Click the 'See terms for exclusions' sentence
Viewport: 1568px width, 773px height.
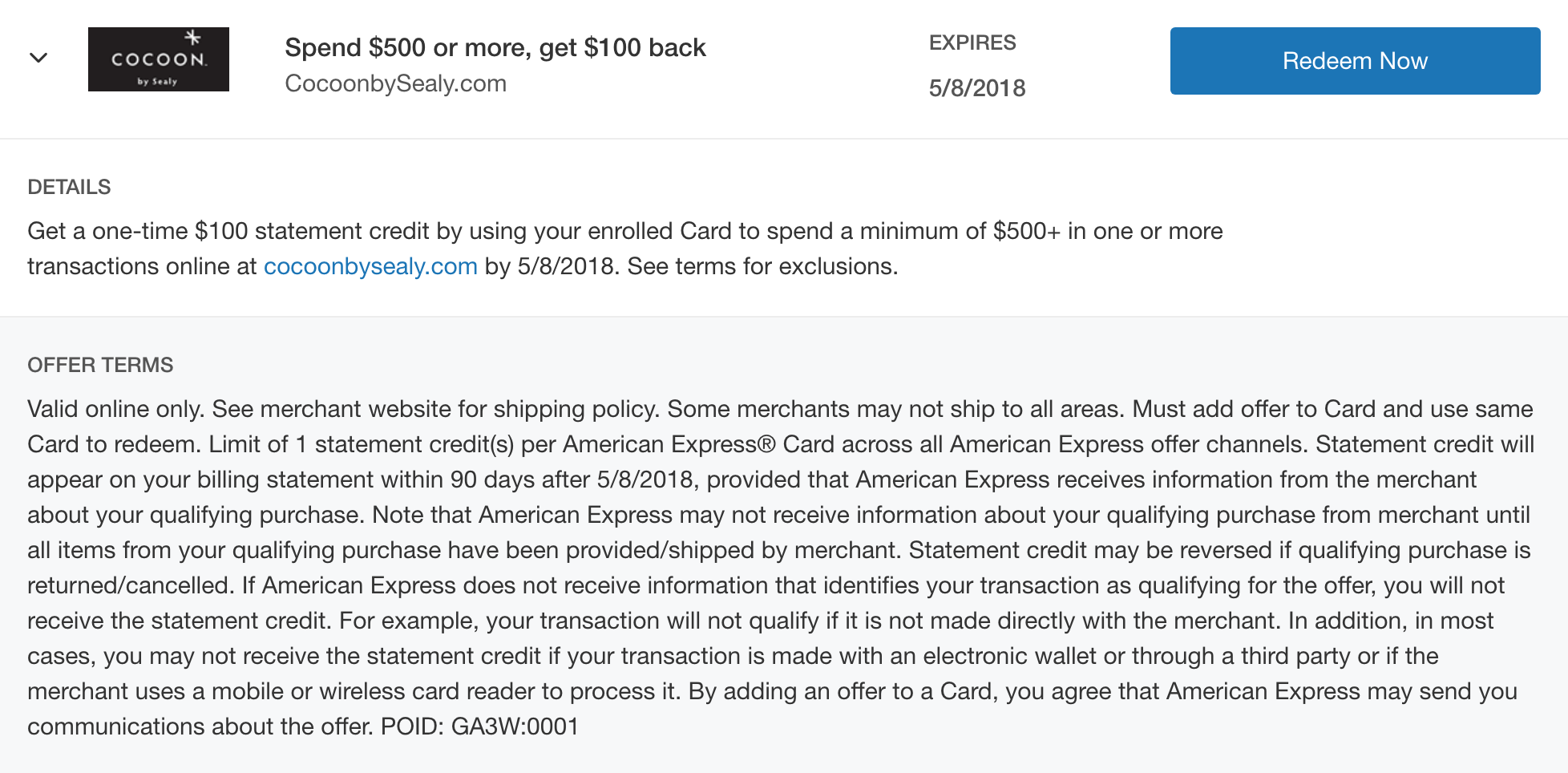762,266
